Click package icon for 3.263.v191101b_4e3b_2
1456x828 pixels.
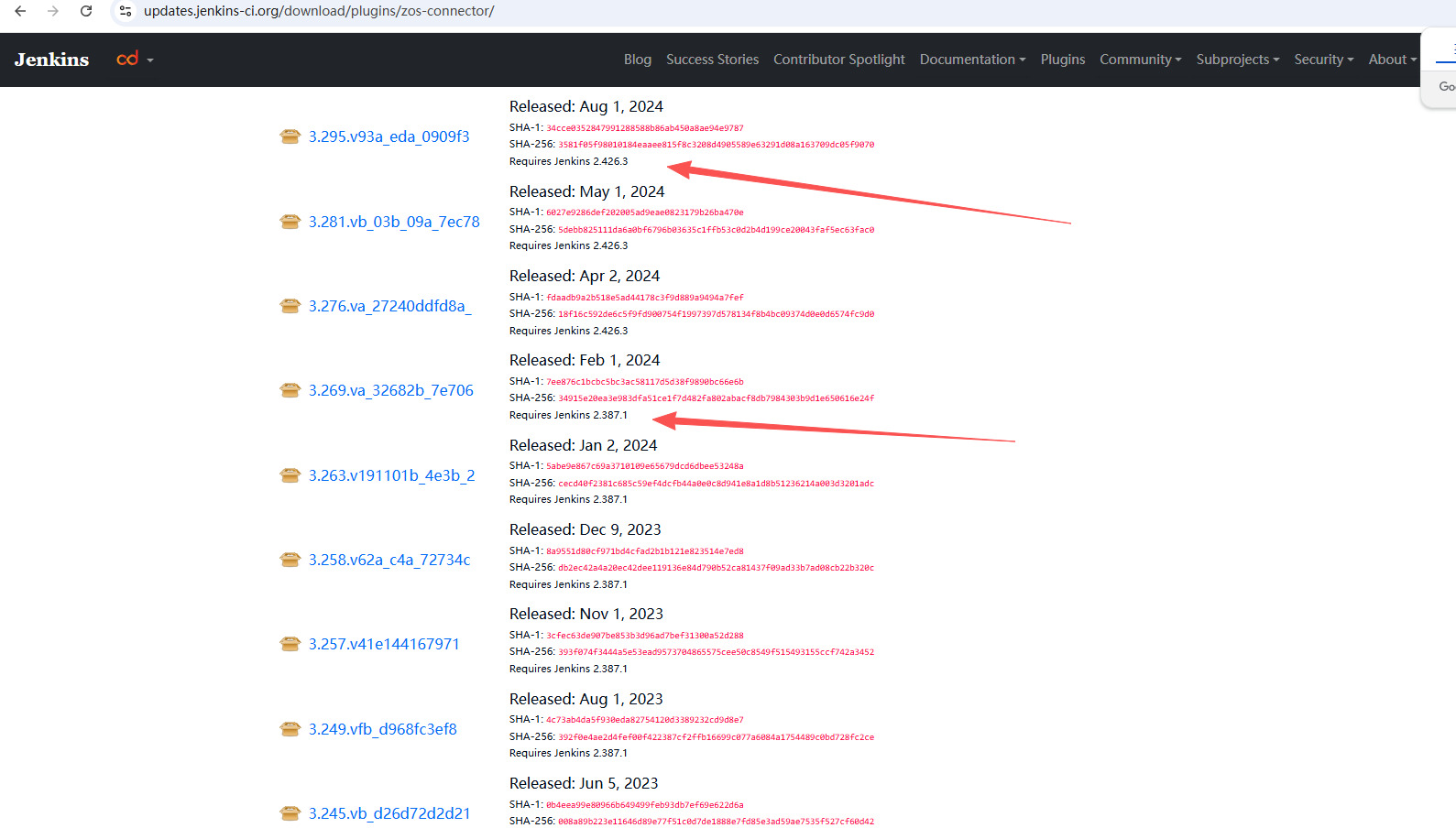pos(290,475)
